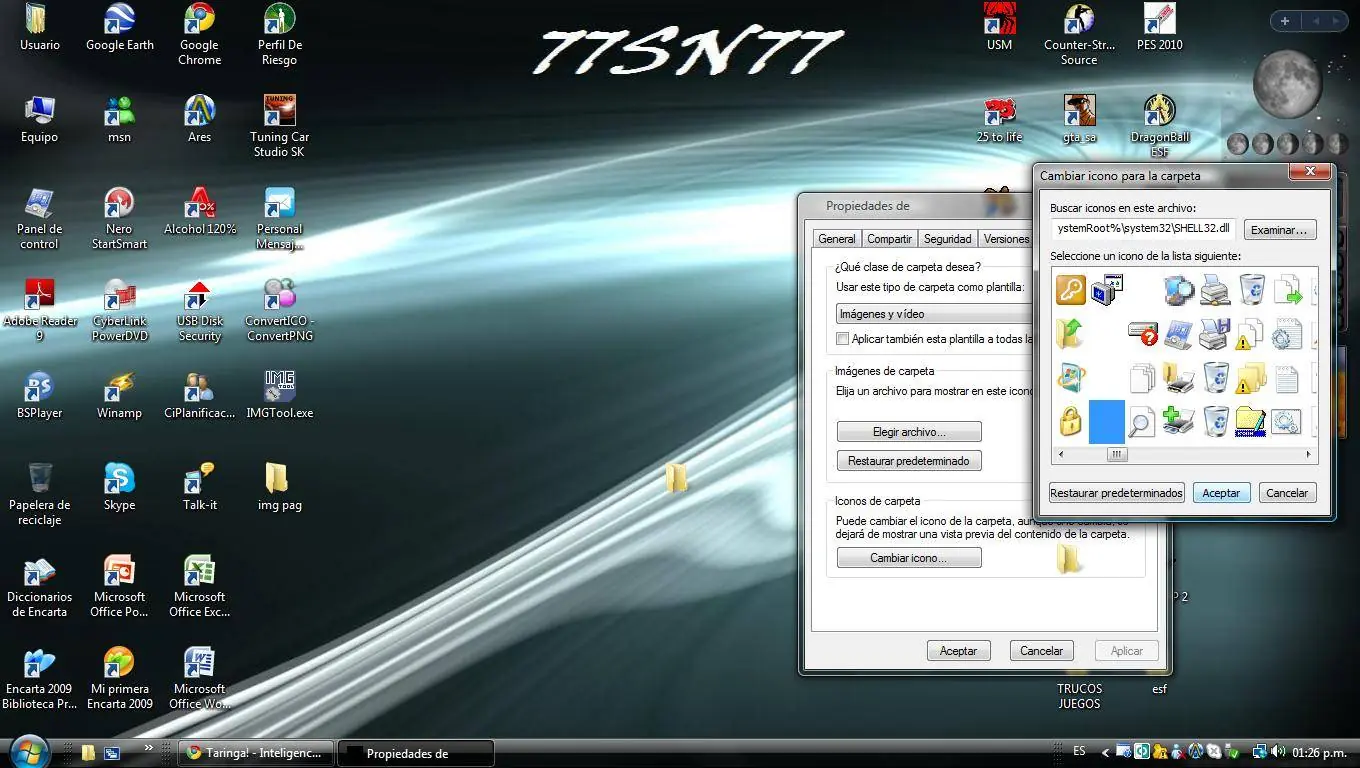Choose the documents with green arrow icon
The width and height of the screenshot is (1360, 768).
coord(1288,290)
